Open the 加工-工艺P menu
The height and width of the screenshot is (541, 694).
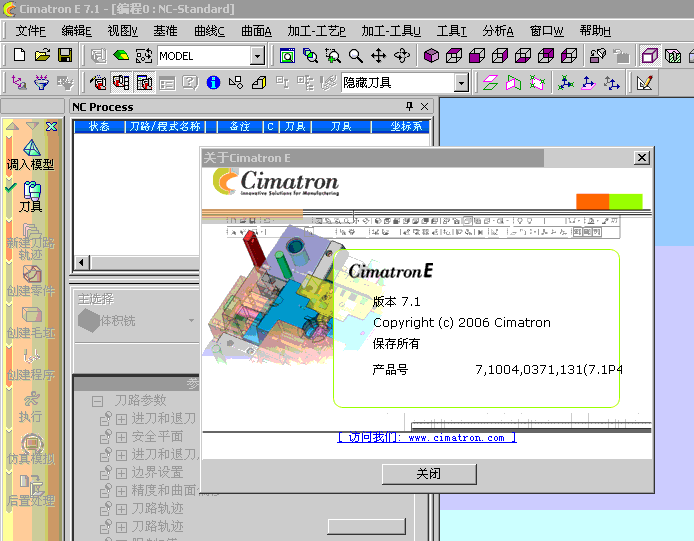pos(316,31)
